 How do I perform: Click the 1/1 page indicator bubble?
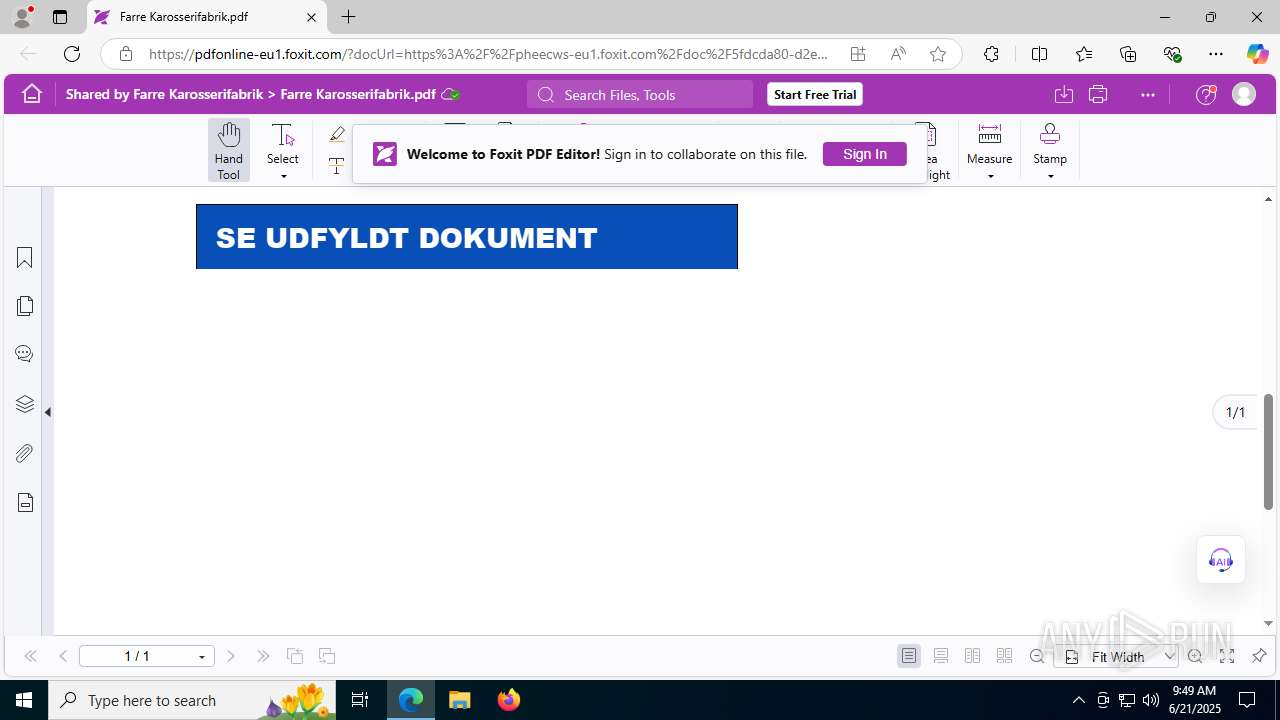(x=1236, y=412)
